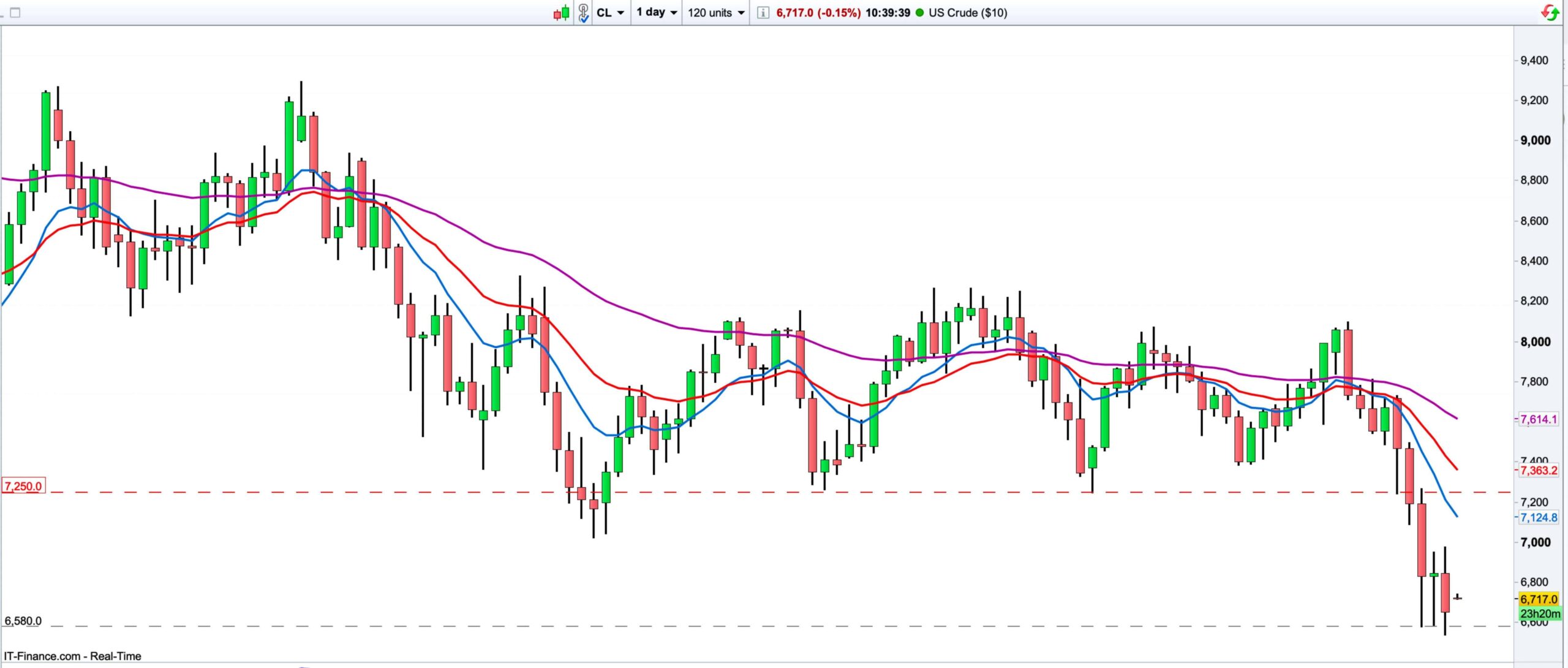
Task: Open the 1 day timeframe dropdown
Action: tap(657, 12)
